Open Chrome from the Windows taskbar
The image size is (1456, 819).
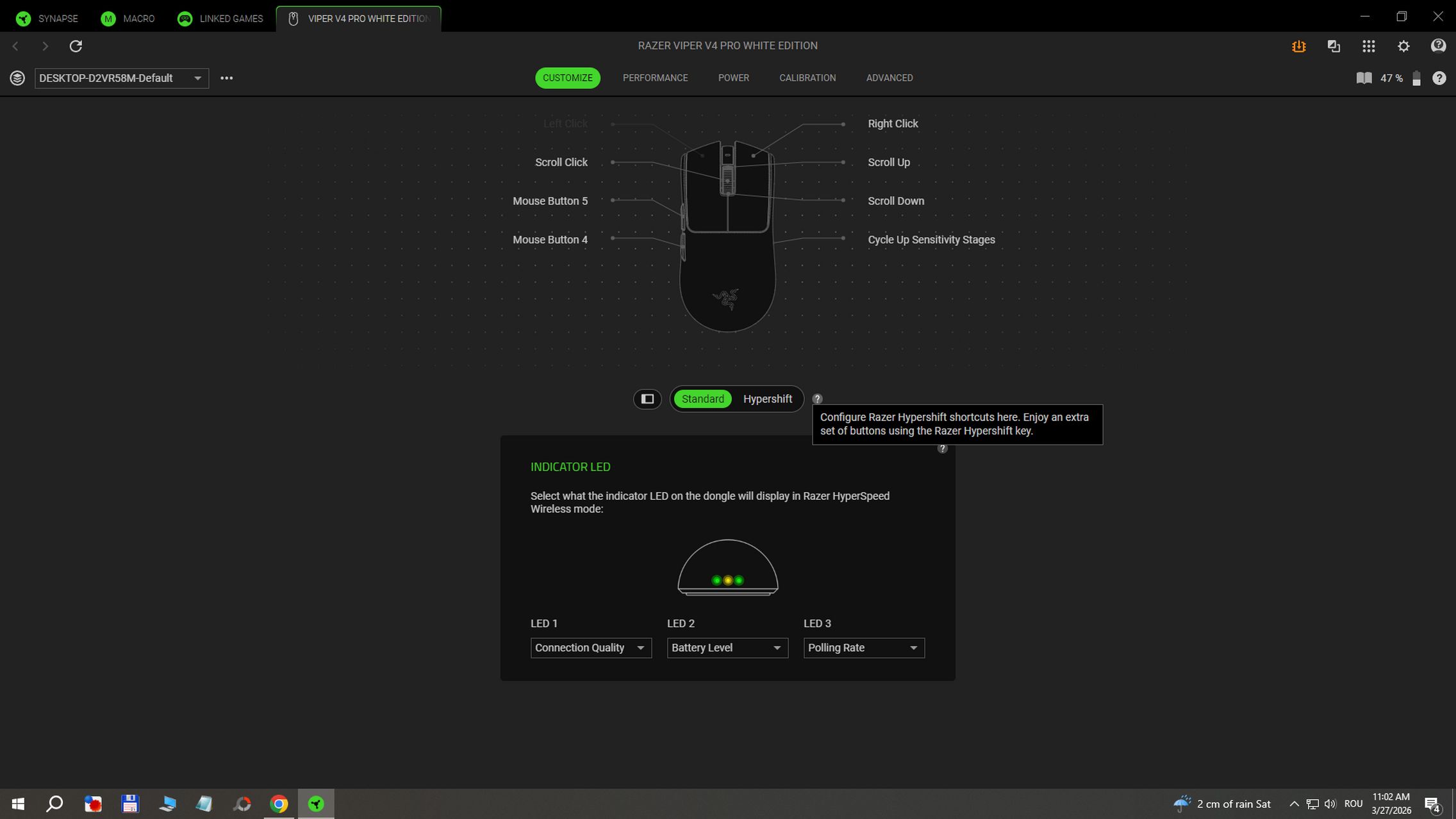[279, 804]
